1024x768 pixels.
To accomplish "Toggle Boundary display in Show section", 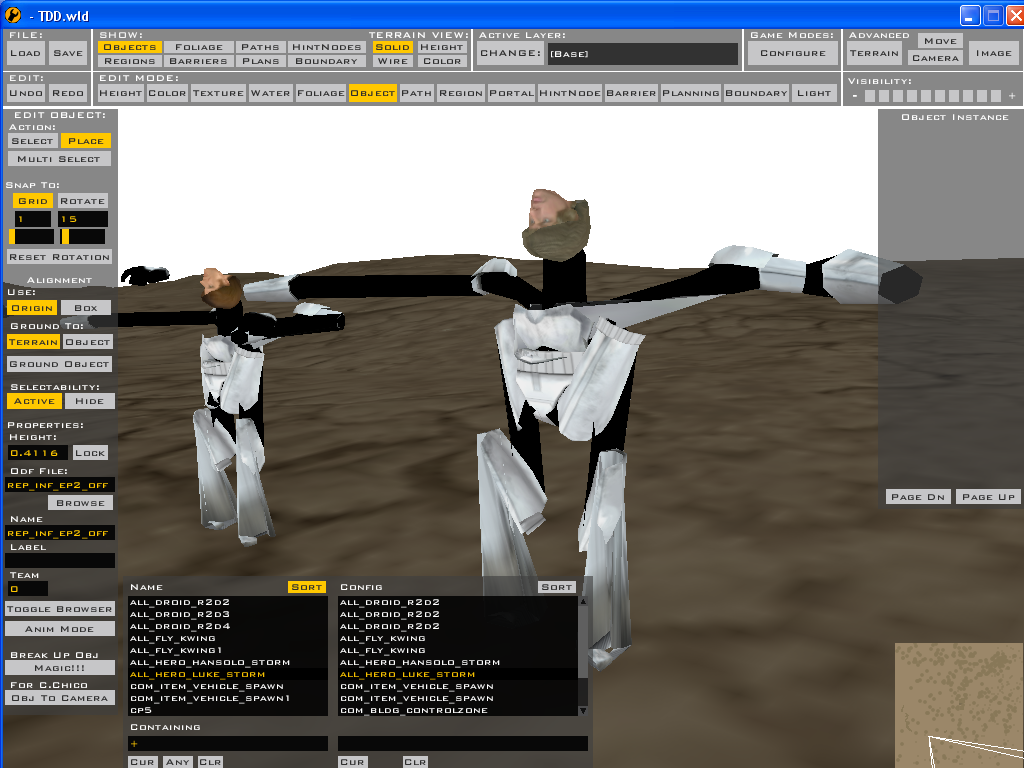I will click(327, 61).
